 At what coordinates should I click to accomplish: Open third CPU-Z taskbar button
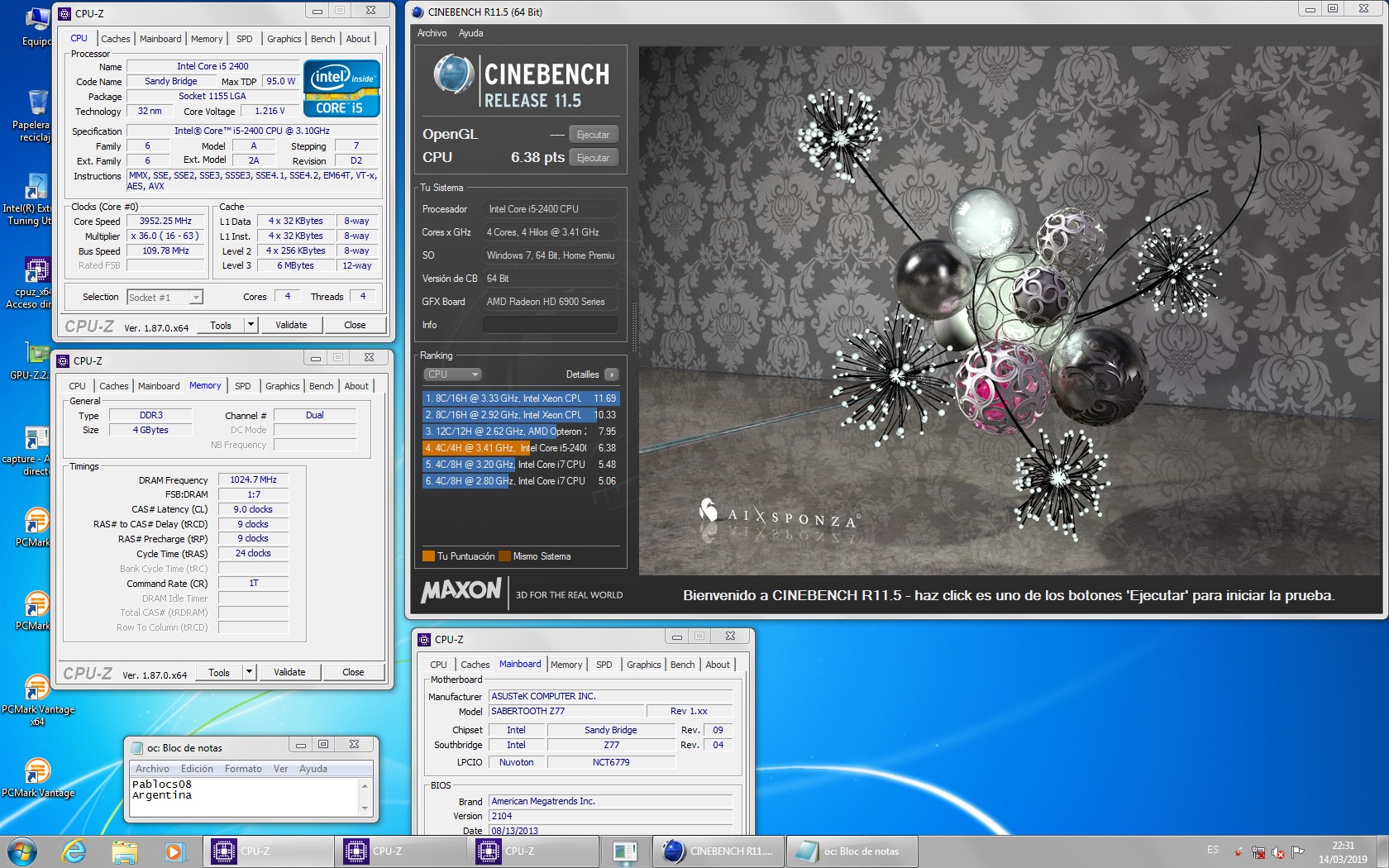pyautogui.click(x=533, y=851)
